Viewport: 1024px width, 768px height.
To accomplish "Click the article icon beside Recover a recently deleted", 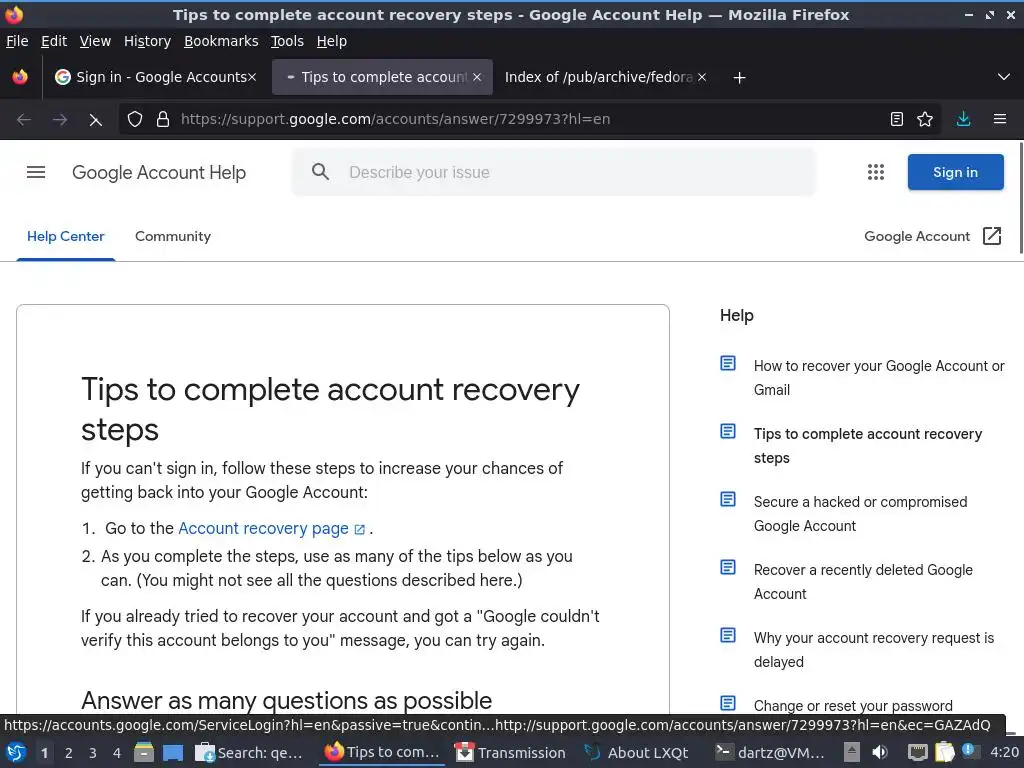I will point(728,567).
